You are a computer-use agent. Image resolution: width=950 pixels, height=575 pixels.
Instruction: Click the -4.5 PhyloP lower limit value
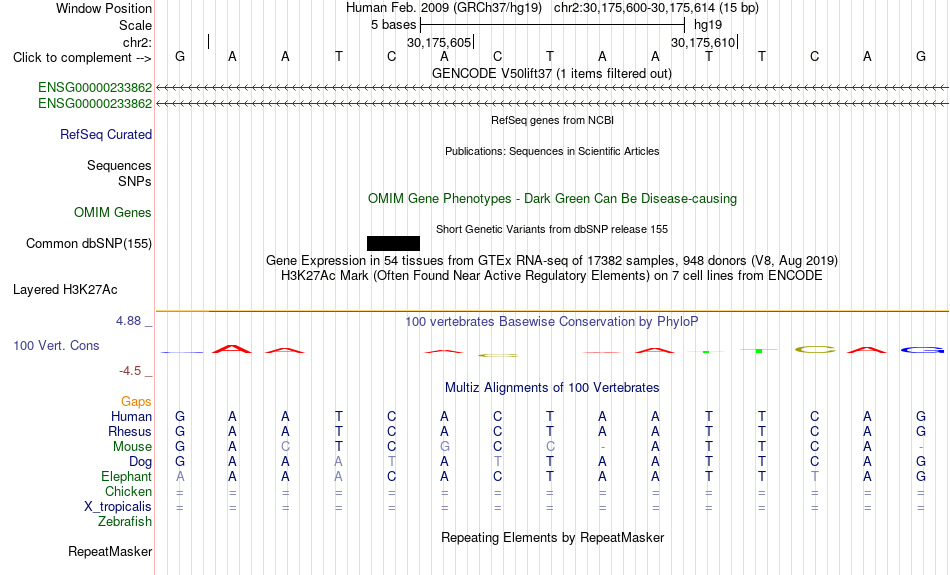[x=130, y=370]
